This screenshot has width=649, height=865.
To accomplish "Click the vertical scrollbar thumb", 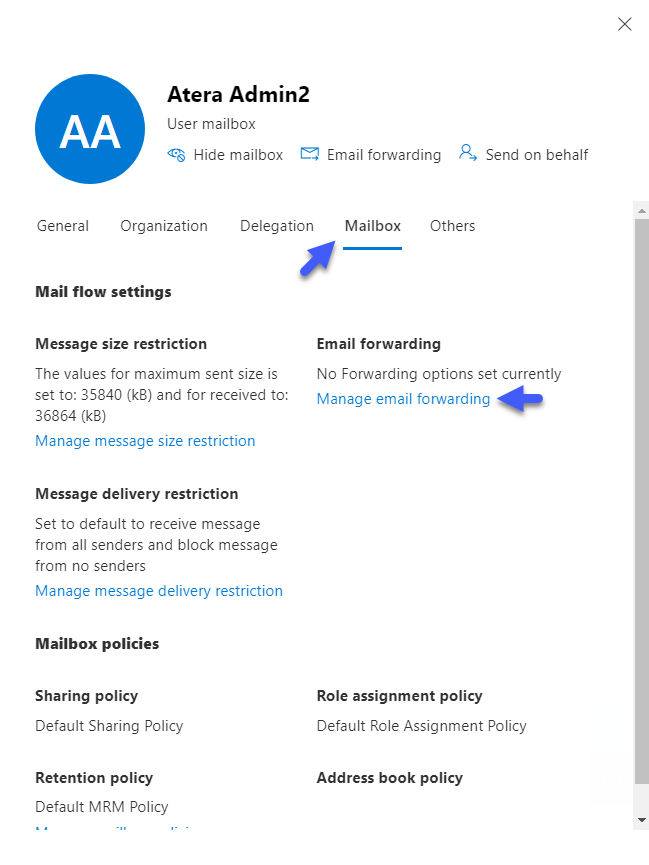I will [641, 501].
